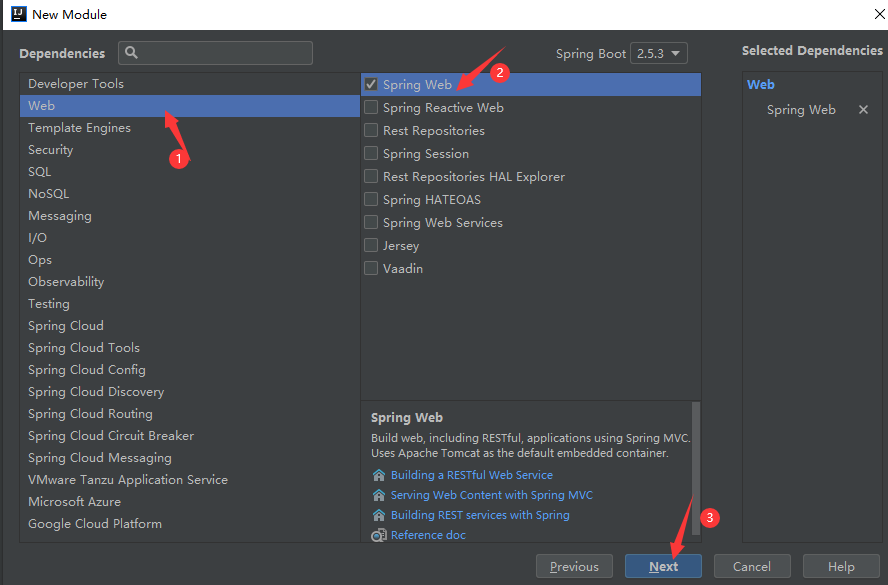
Task: Click the Spring Boot label
Action: (x=591, y=54)
